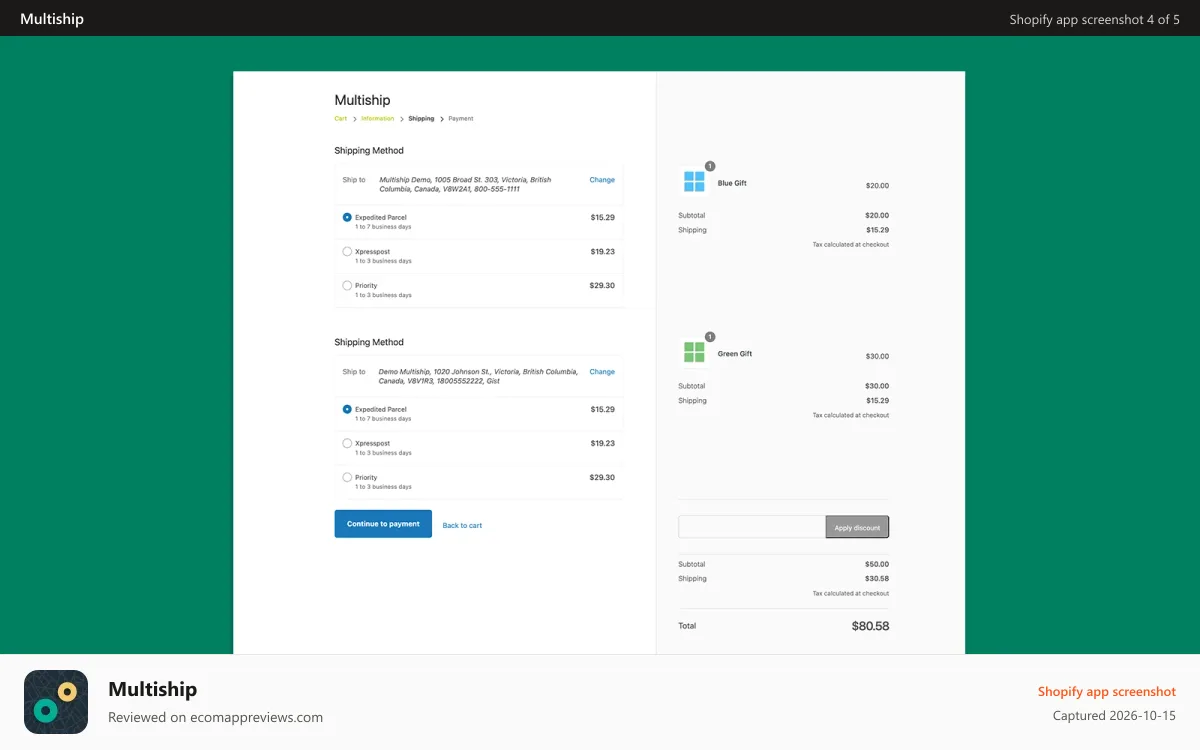1200x750 pixels.
Task: Select the Shipping breadcrumb step
Action: [x=421, y=118]
